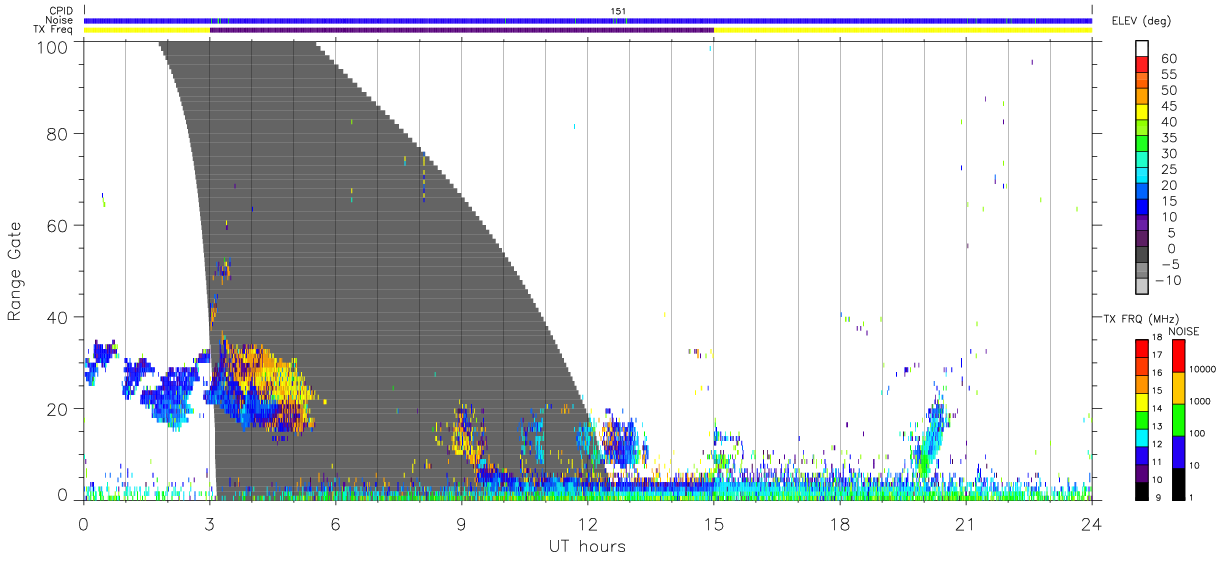Screen dimensions: 1228x567
Task: Click the '14' label on the TX FRQ legend
Action: (1157, 408)
